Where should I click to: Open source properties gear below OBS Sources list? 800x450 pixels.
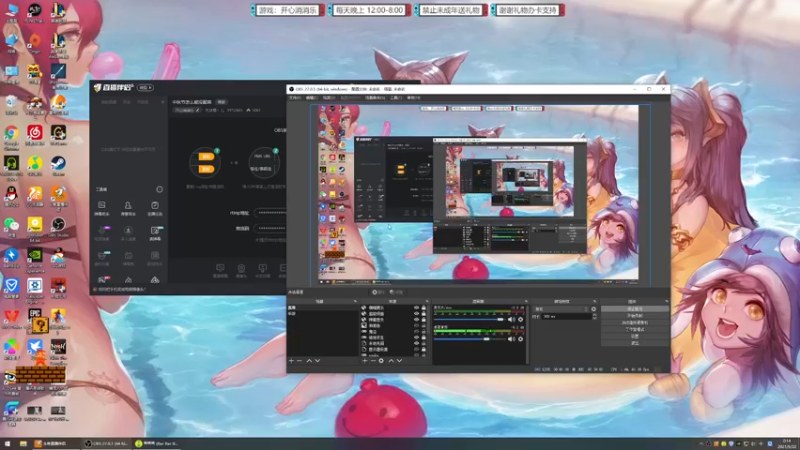tap(381, 361)
